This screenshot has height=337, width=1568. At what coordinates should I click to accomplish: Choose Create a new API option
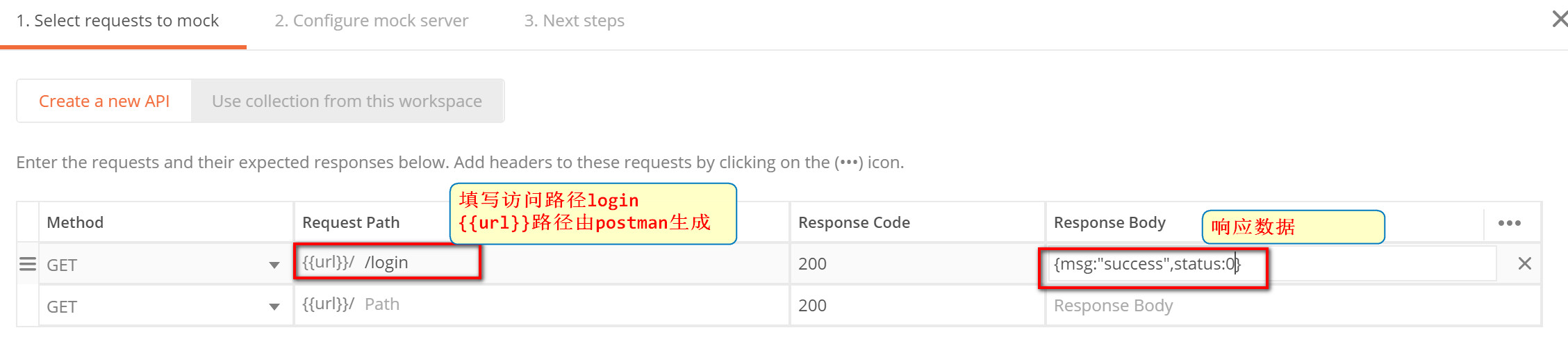click(104, 101)
